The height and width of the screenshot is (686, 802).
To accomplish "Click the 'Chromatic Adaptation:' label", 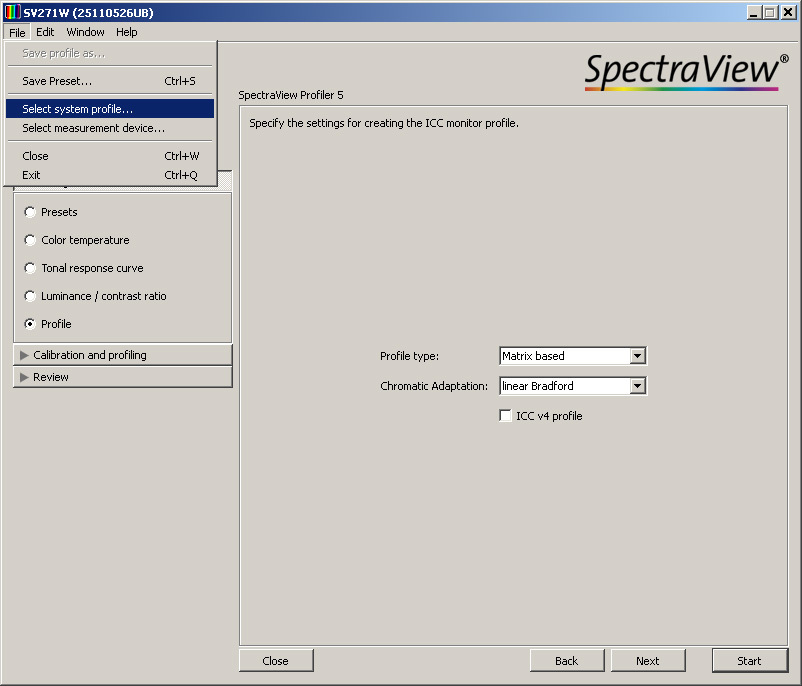I will 434,386.
